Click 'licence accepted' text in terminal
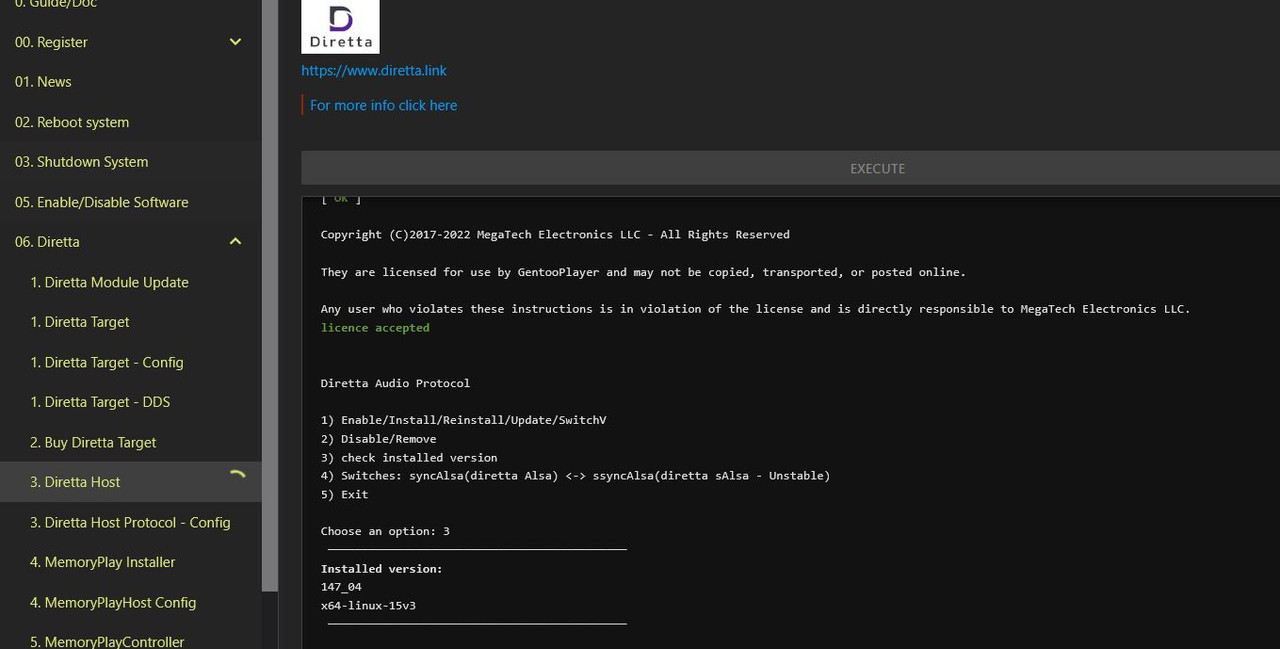 [375, 328]
